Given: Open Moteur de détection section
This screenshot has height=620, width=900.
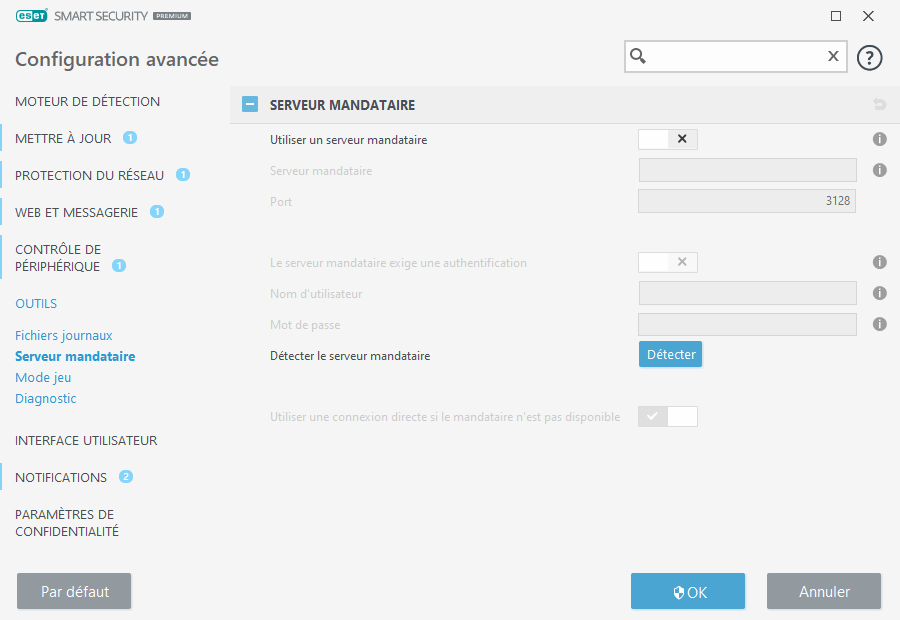Looking at the screenshot, I should (x=87, y=102).
